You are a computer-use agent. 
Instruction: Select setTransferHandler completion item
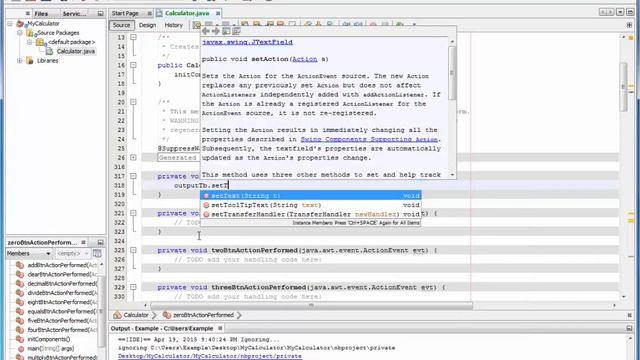(x=311, y=214)
